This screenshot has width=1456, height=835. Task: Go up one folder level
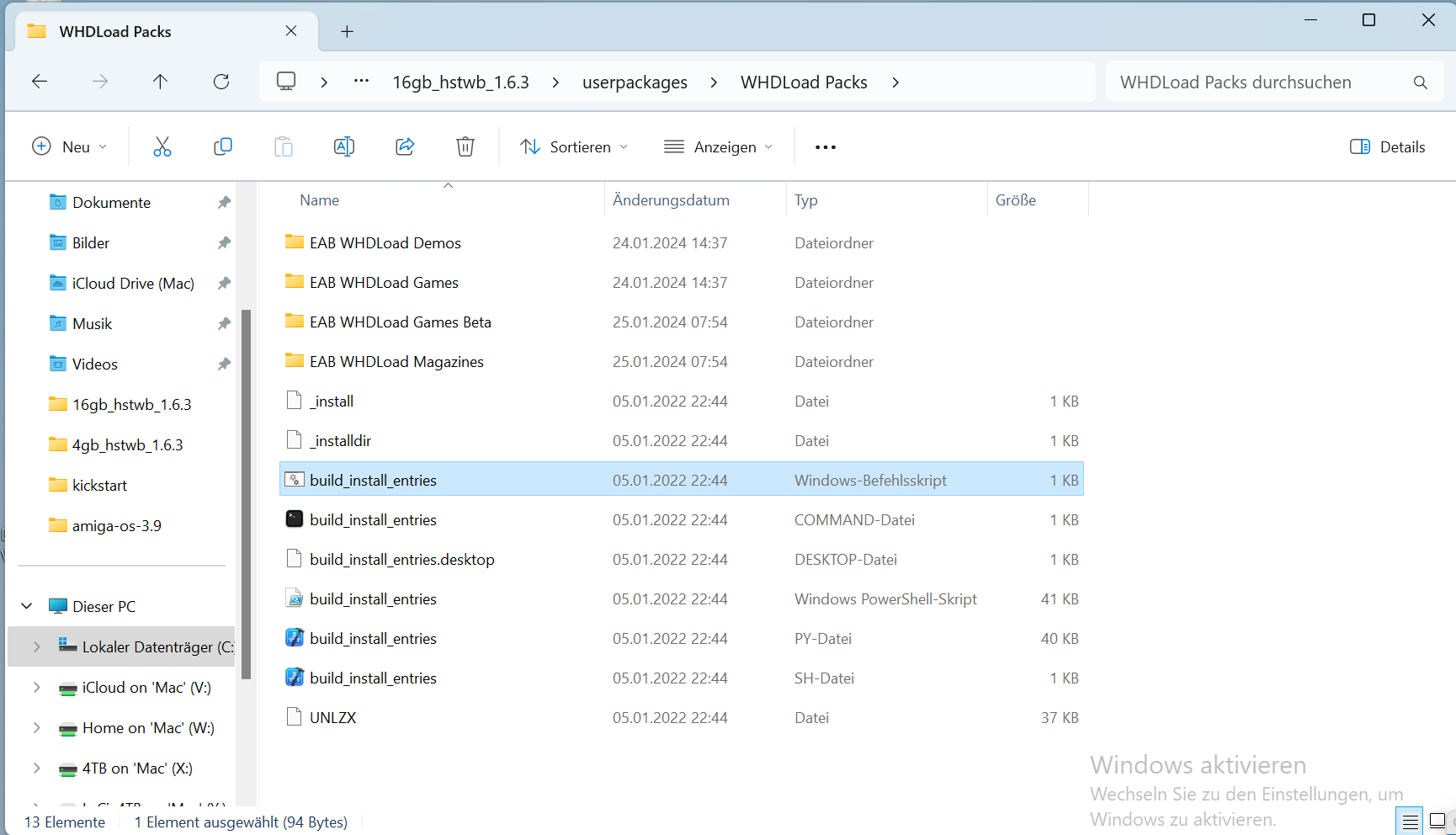(x=160, y=82)
